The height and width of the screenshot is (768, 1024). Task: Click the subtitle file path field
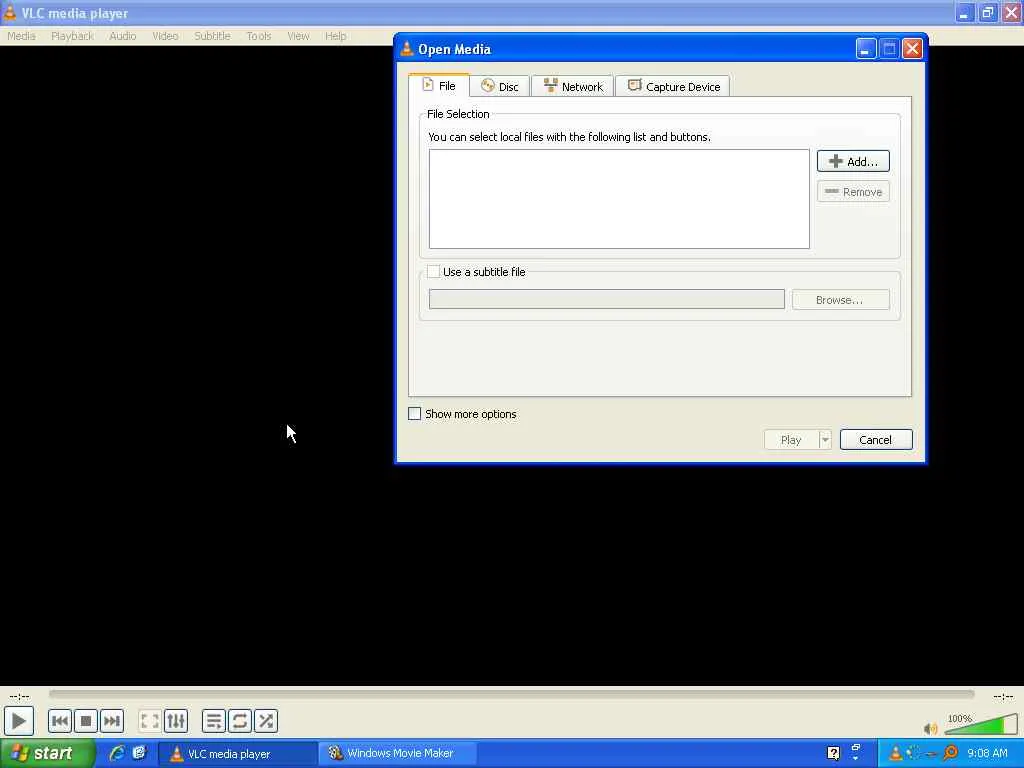(607, 299)
